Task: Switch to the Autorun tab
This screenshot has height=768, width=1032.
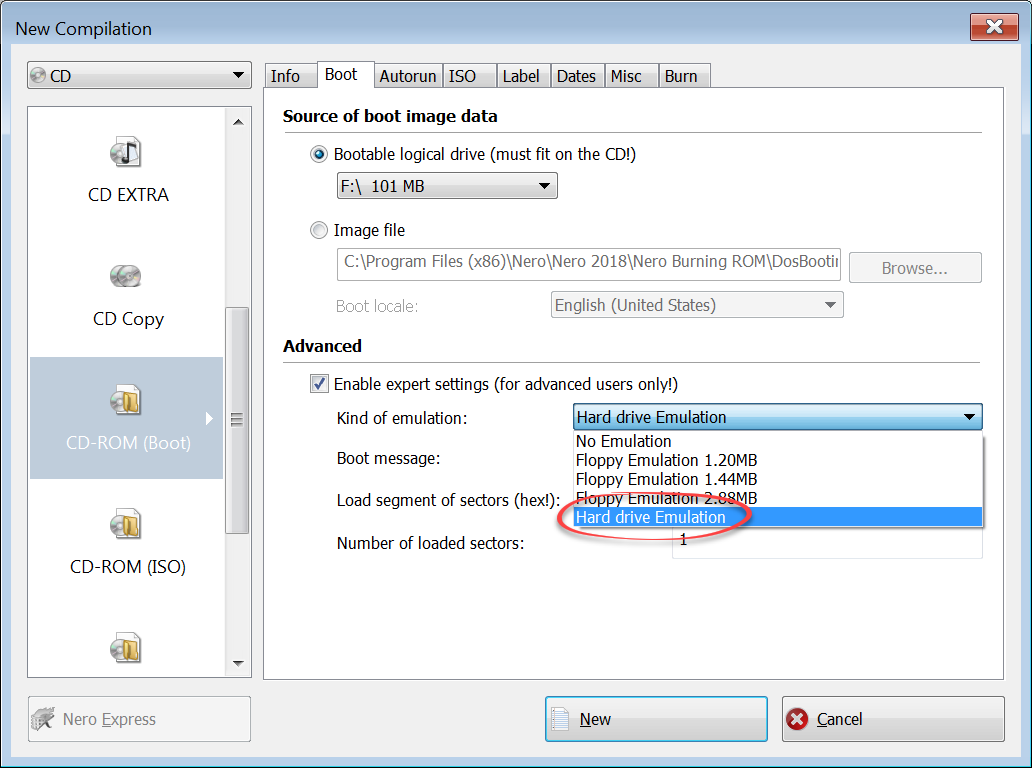Action: (408, 76)
